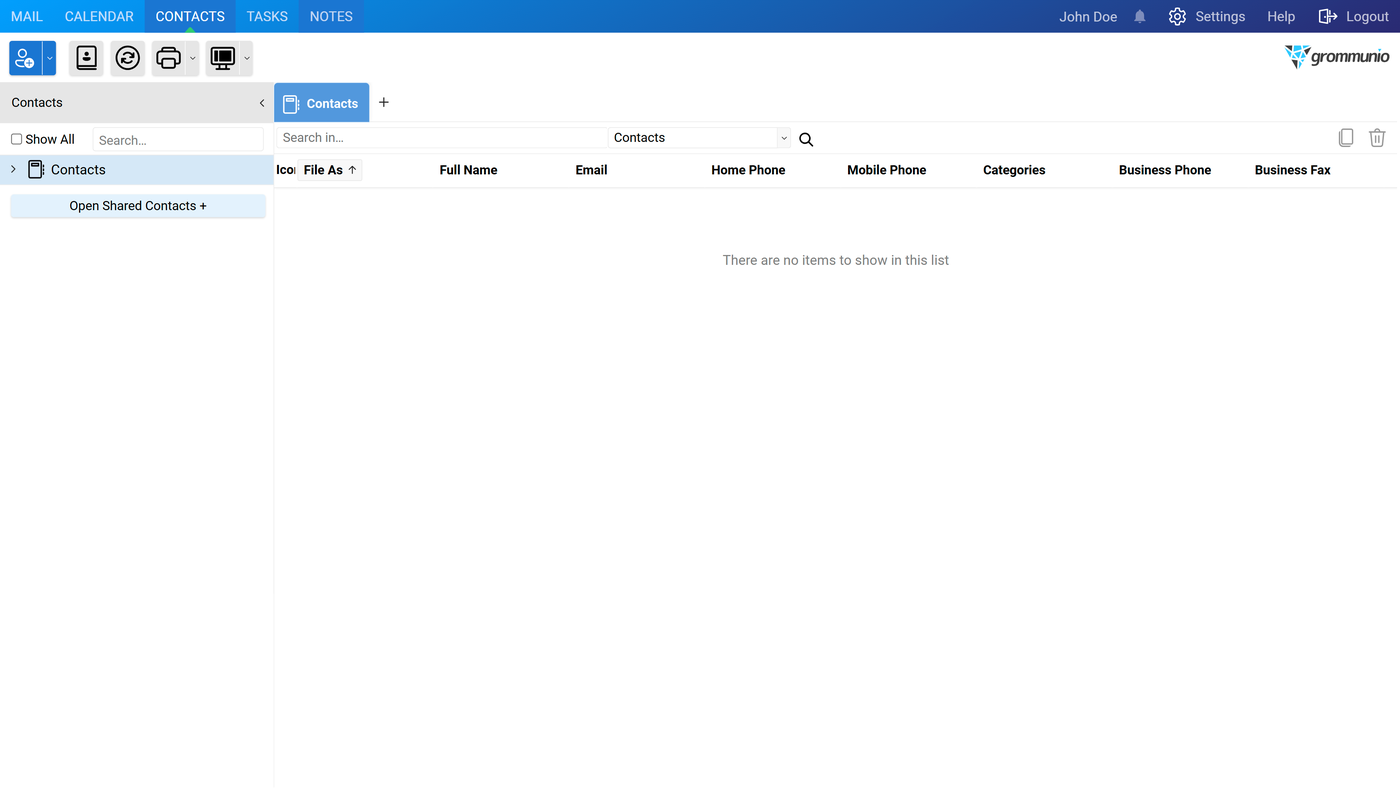Click the Settings text label
1400x788 pixels.
[x=1220, y=17]
